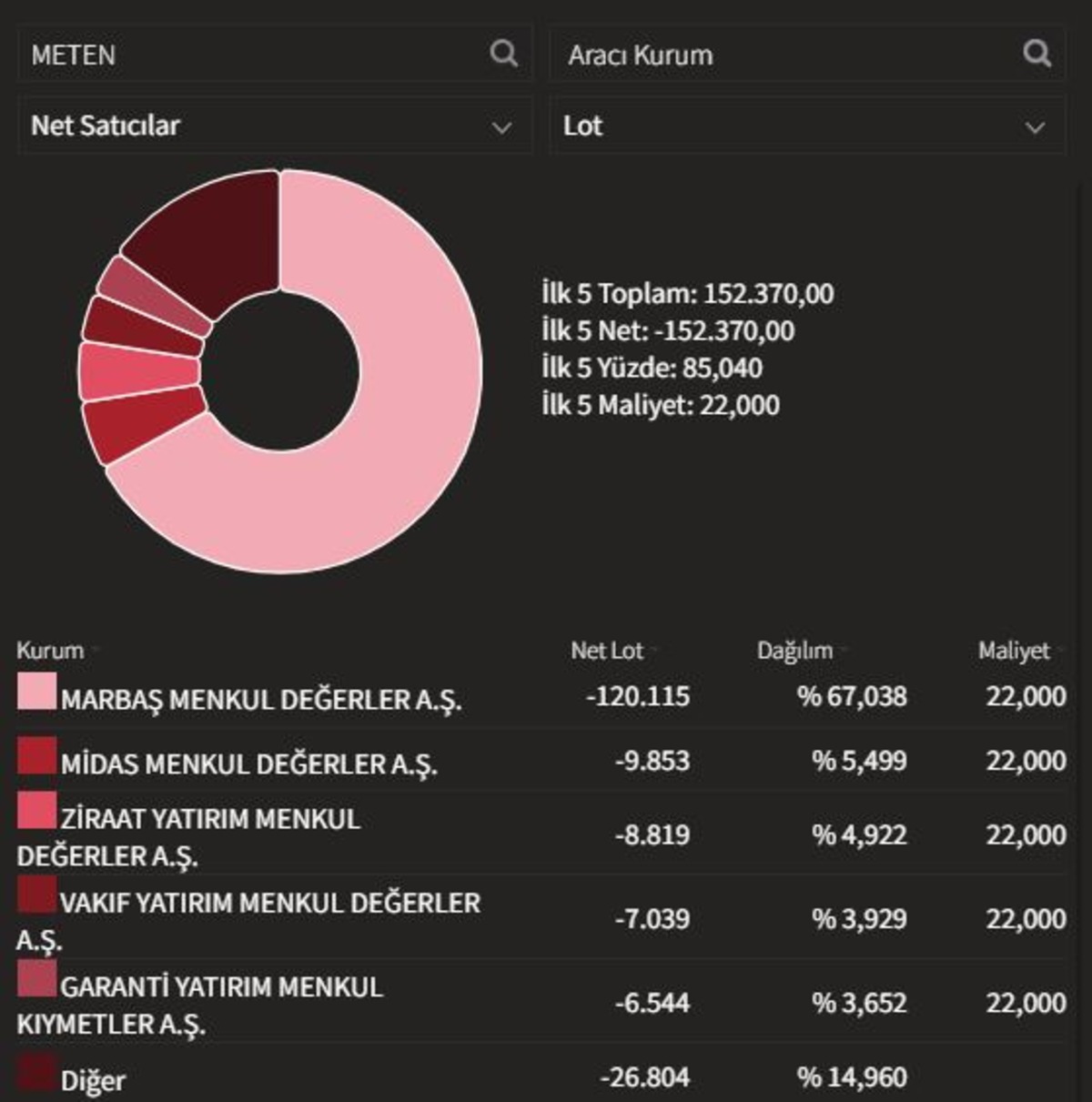Select MARBAŞ MENKUL DEĞERLER A.Ş. row name
The height and width of the screenshot is (1102, 1092).
pos(261,700)
